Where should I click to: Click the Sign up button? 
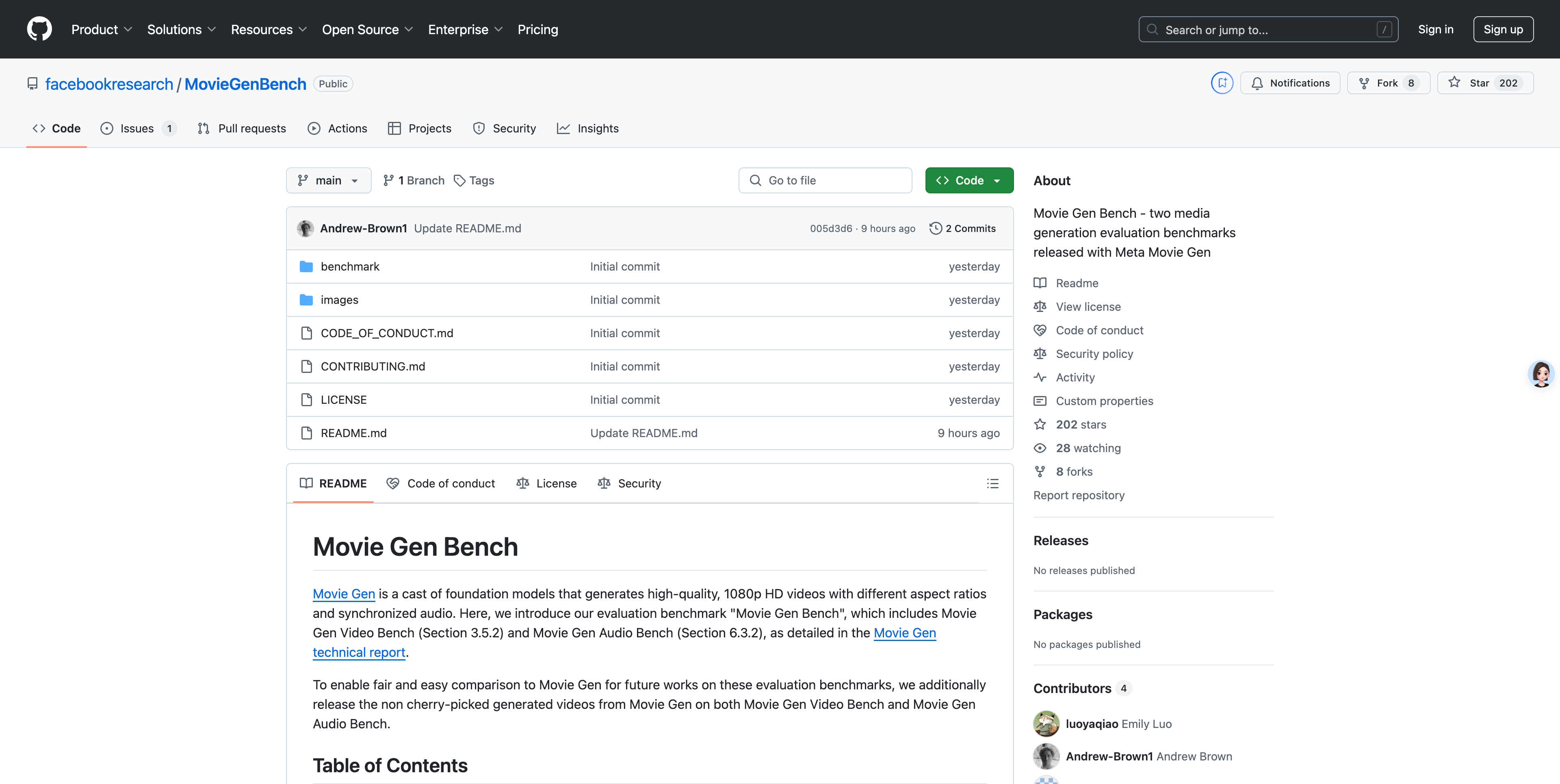click(x=1503, y=29)
